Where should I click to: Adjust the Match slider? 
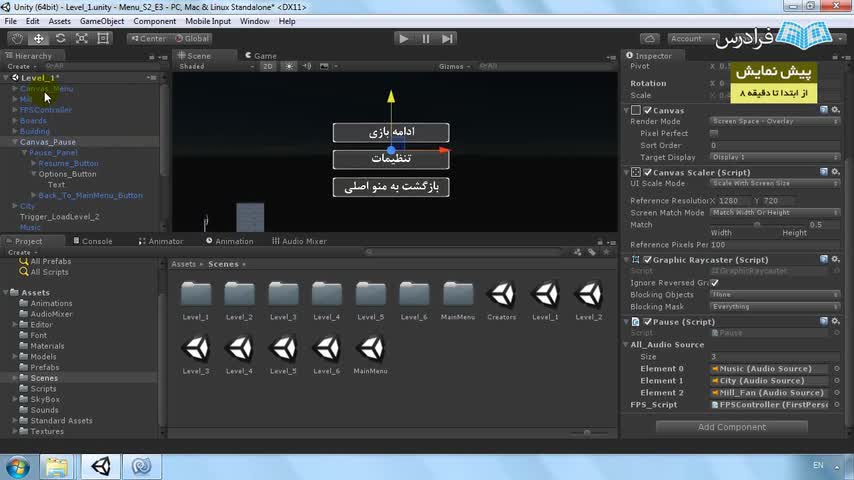757,224
